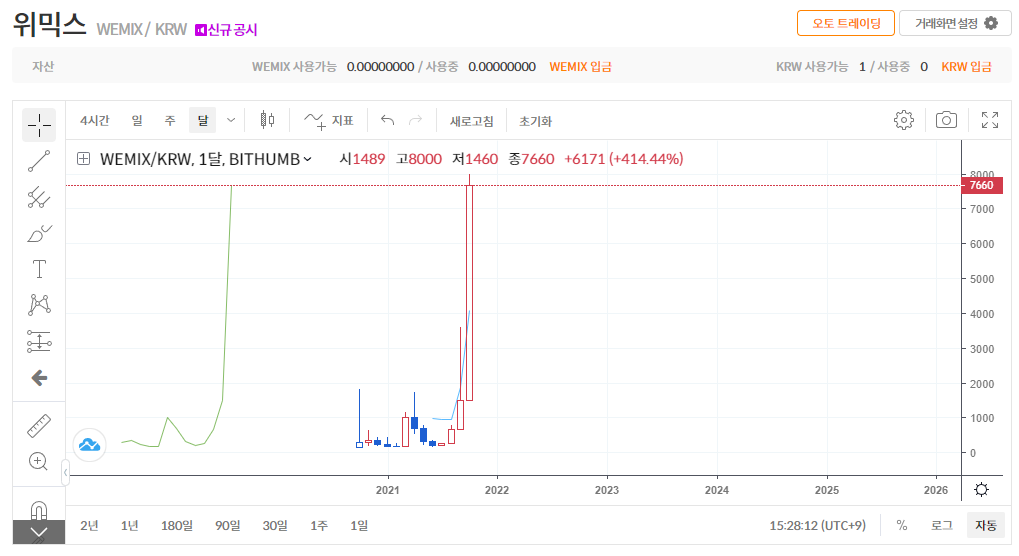Toggle percent (%) scale
The height and width of the screenshot is (556, 1019).
tap(901, 525)
